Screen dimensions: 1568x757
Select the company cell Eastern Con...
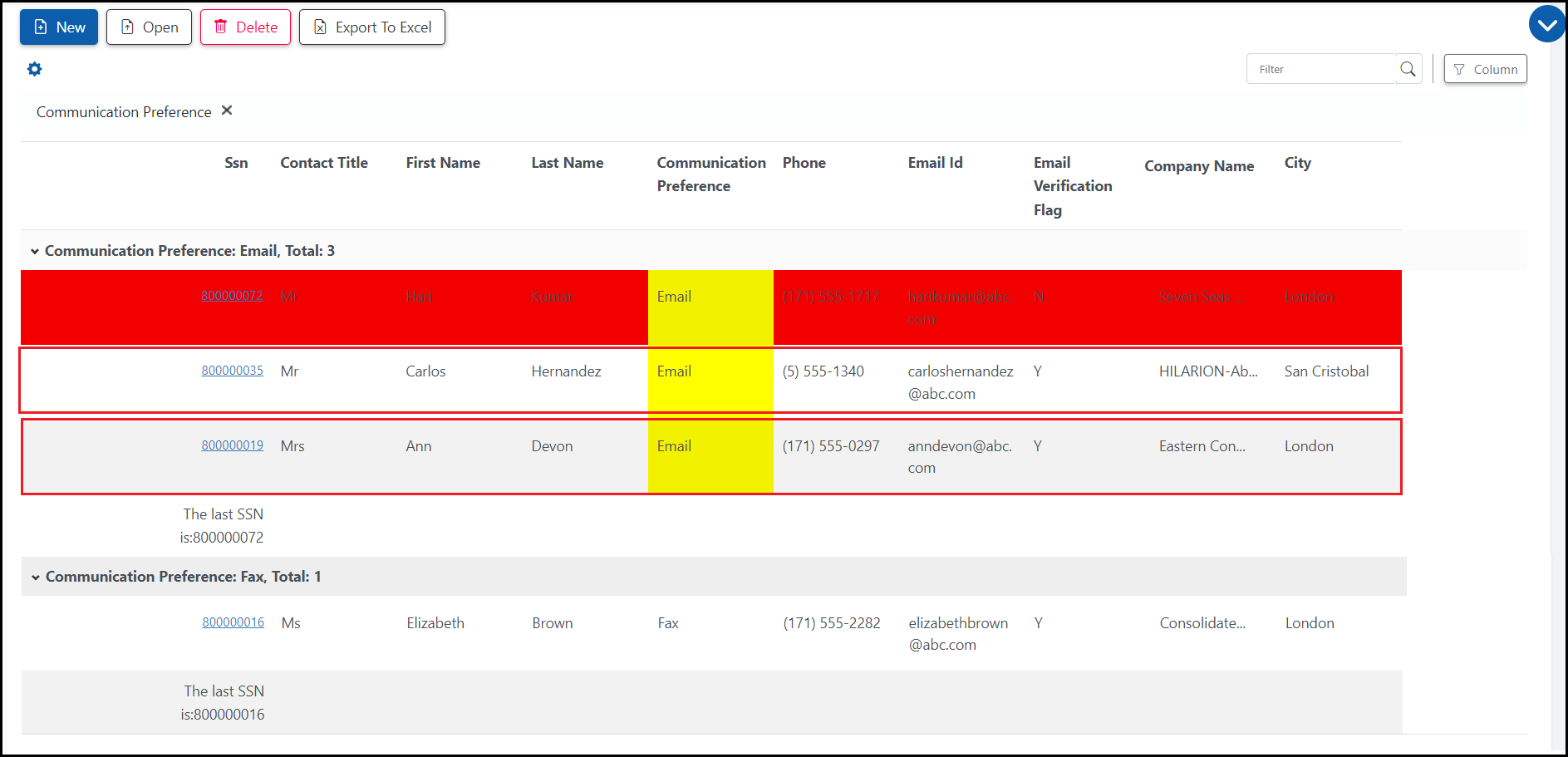point(1202,446)
